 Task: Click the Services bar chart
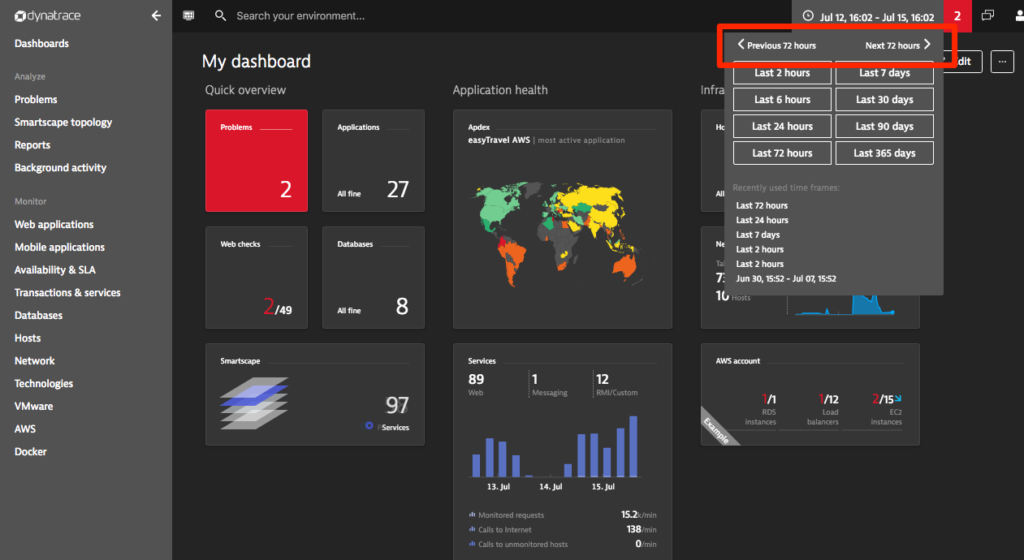click(x=554, y=447)
